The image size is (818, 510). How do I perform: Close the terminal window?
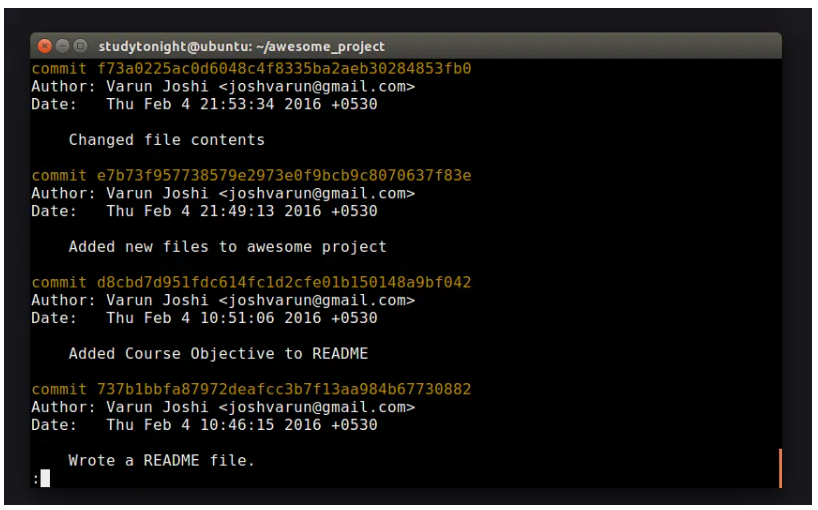point(44,46)
